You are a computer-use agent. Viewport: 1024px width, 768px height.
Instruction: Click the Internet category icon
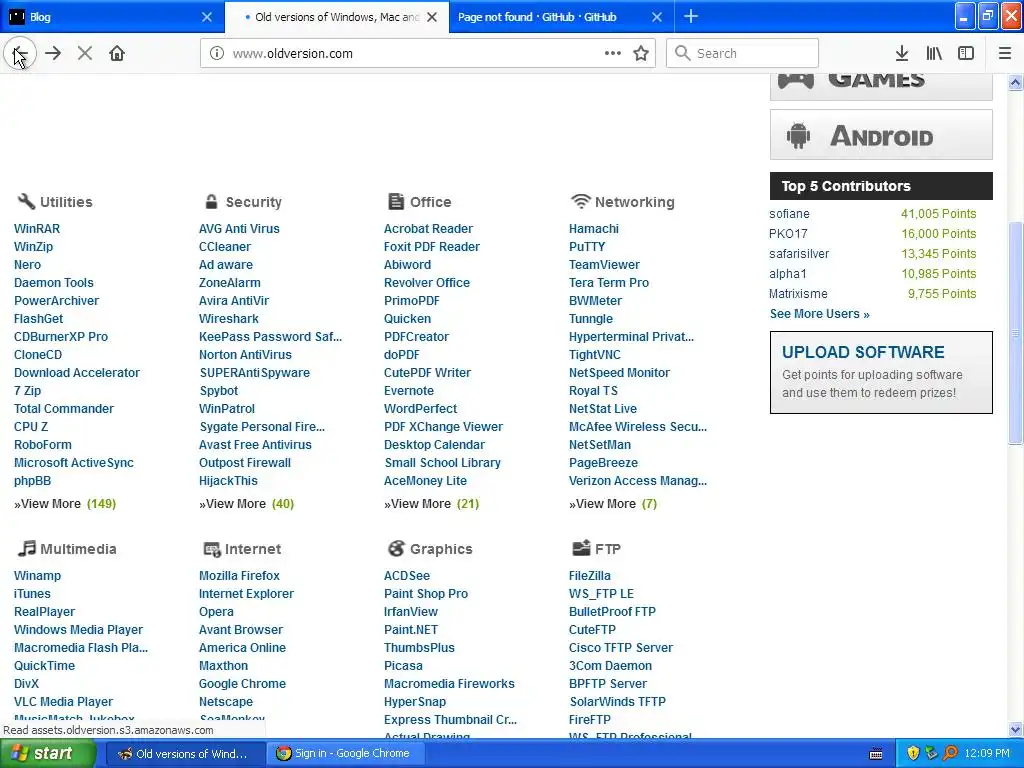coord(212,549)
